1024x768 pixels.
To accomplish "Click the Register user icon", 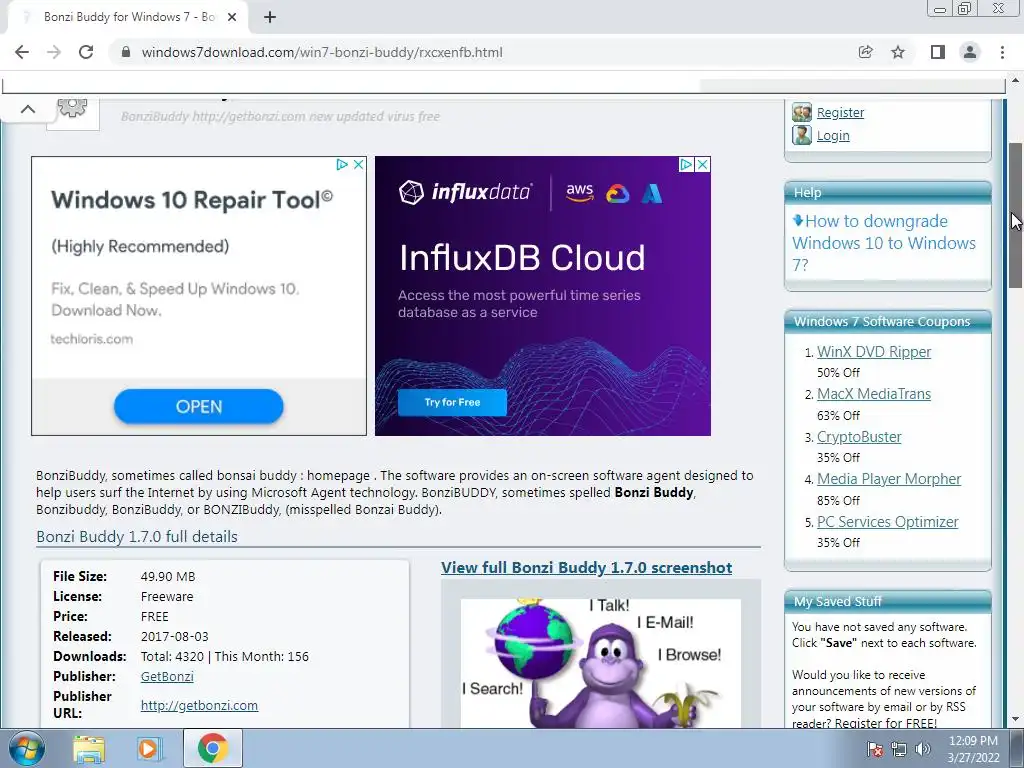I will coord(801,112).
